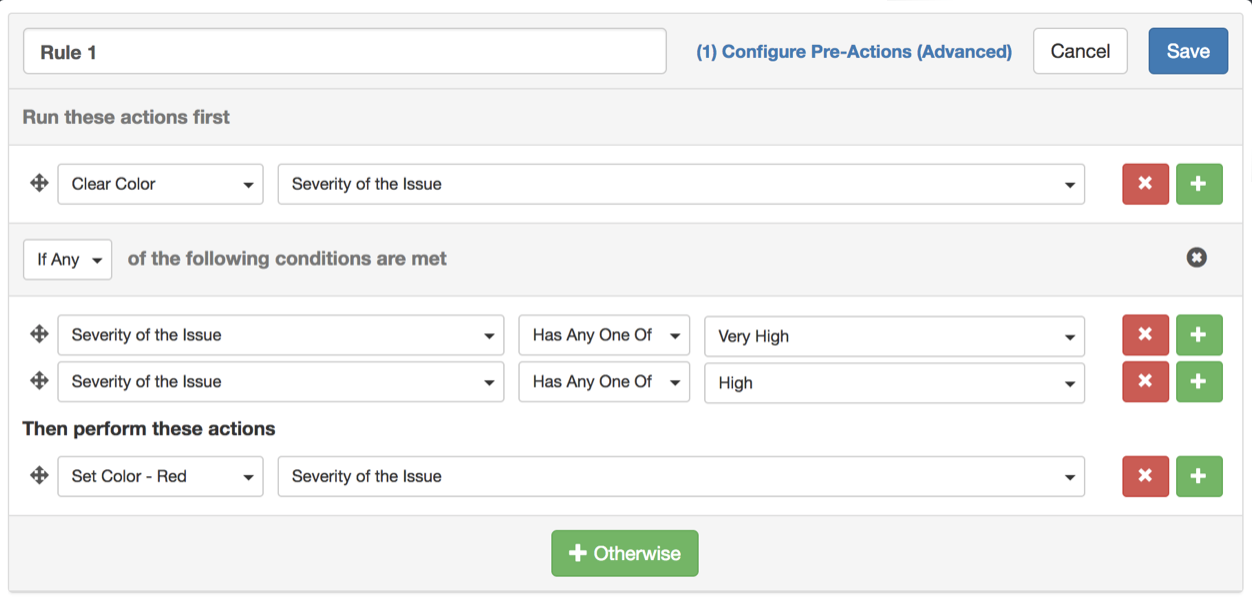
Task: Open the Has Any One Of operator for the High row
Action: tap(604, 382)
